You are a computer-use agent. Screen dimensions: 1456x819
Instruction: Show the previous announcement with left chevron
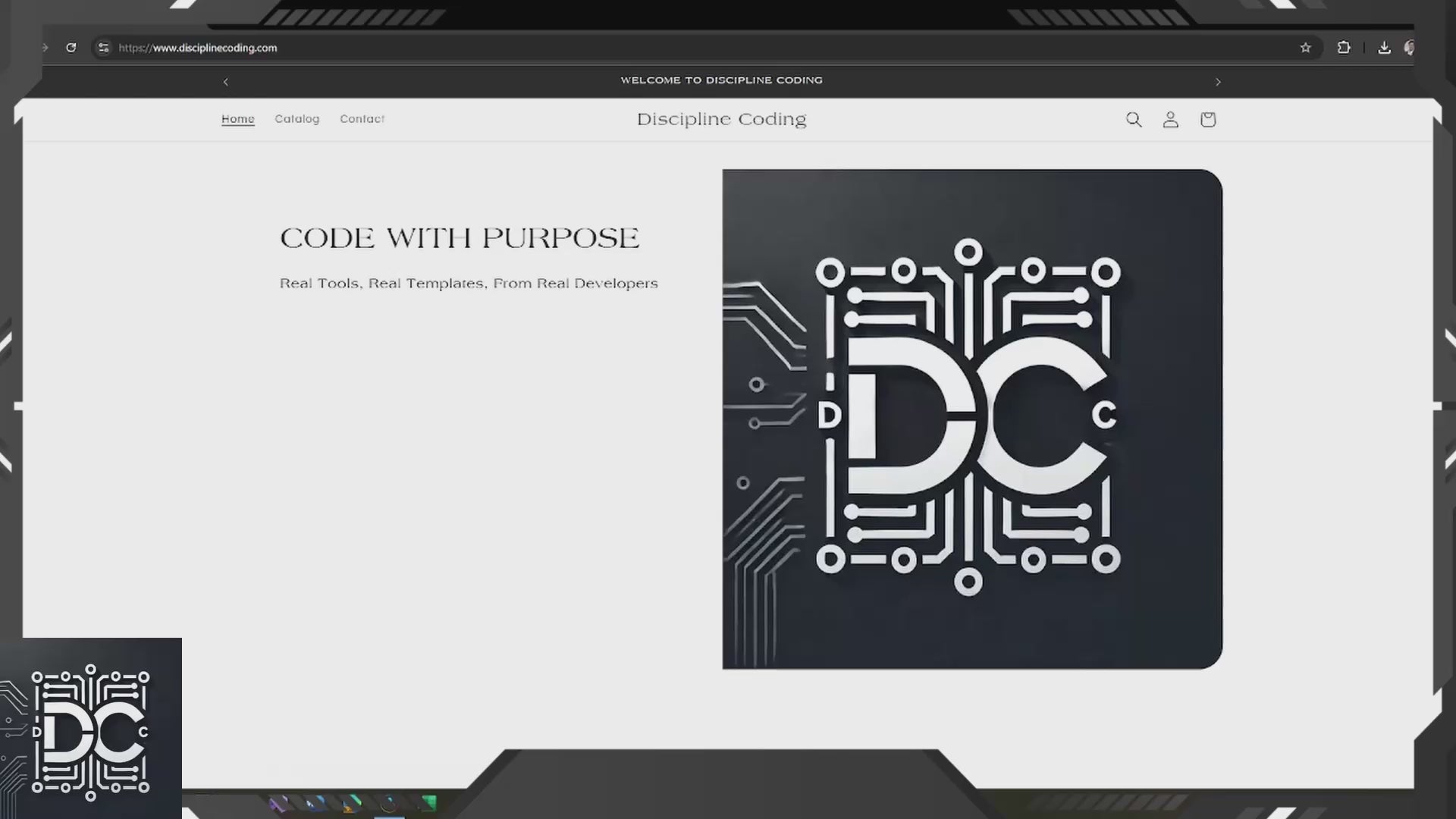point(225,82)
